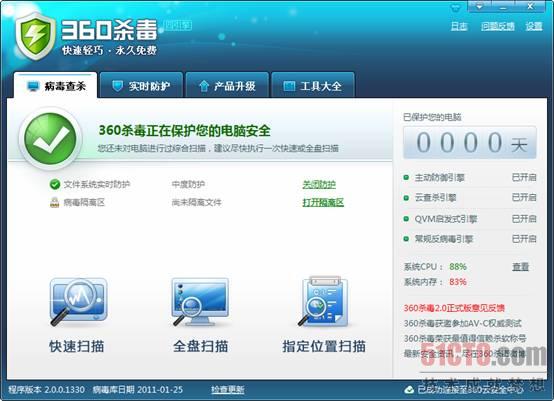Start the 快速扫描 quick scan icon
Viewport: 554px width, 401px height.
point(78,302)
